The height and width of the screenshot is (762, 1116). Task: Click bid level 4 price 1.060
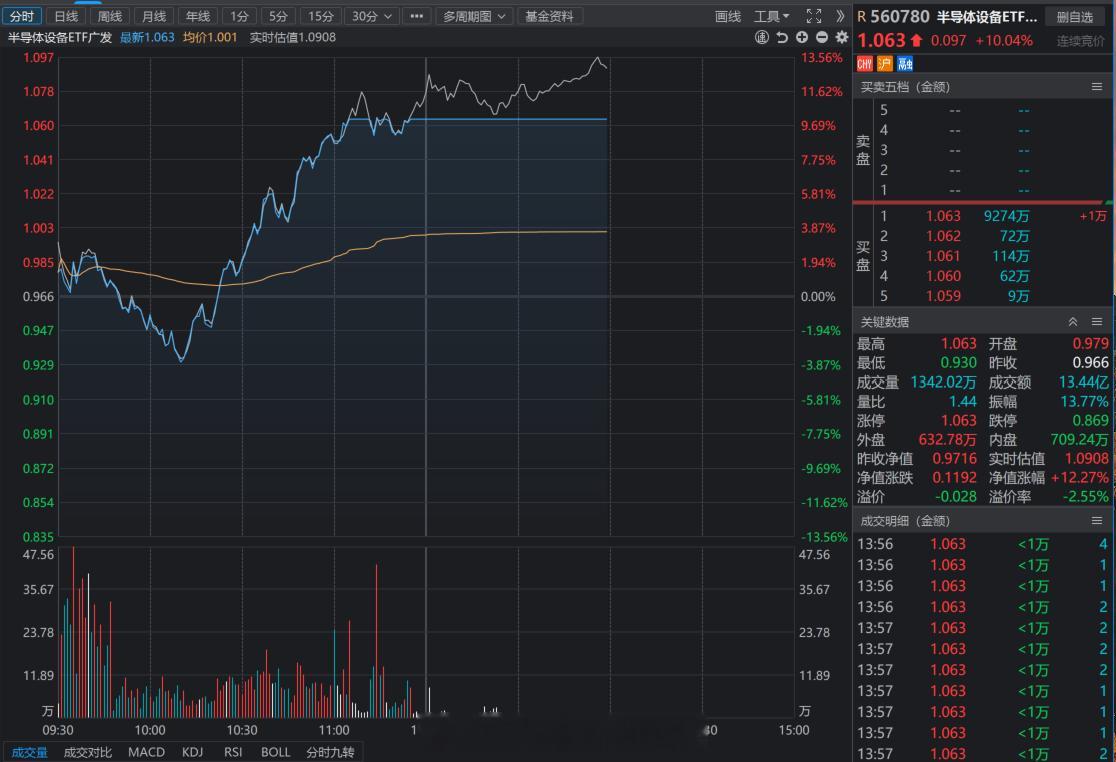click(943, 275)
